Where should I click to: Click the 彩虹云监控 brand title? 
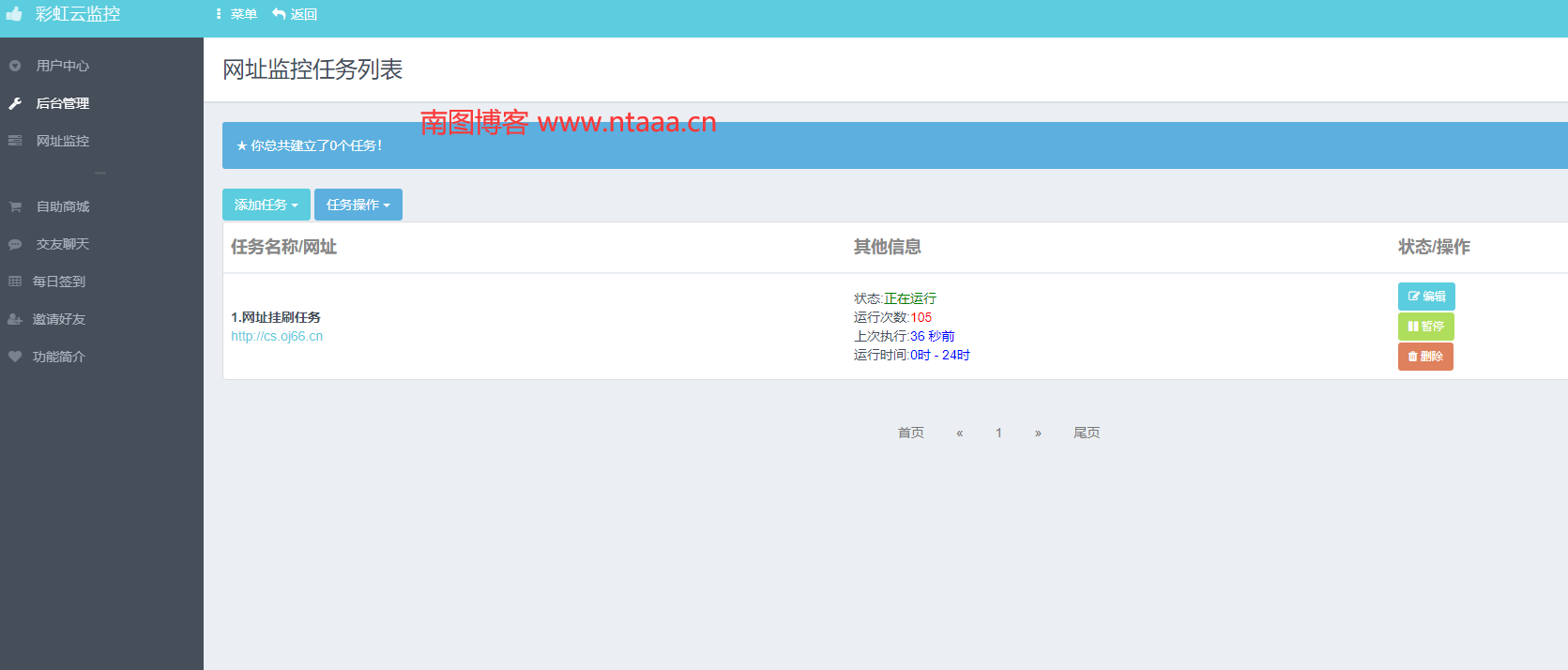pyautogui.click(x=78, y=14)
